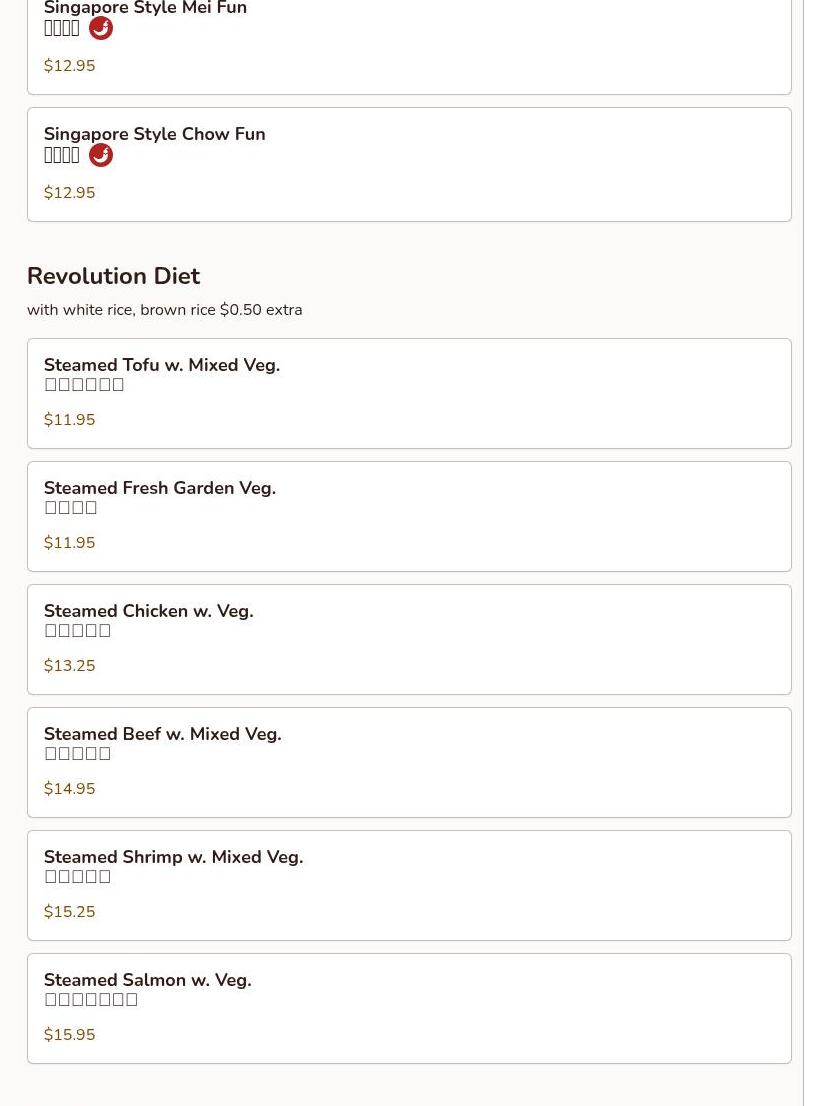
Task: Select Steamed Chicken w. Veg.
Action: 149,611
